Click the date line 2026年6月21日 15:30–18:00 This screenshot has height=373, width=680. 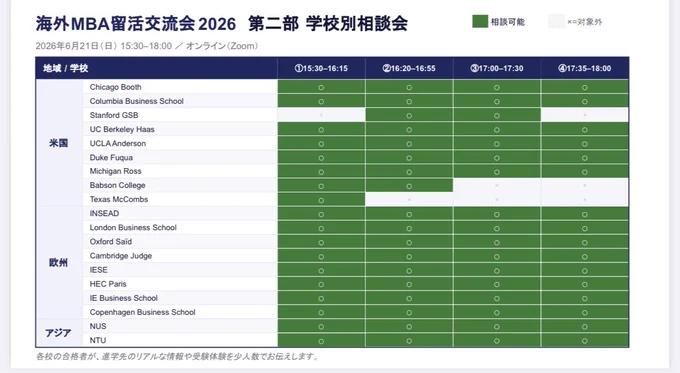(147, 46)
